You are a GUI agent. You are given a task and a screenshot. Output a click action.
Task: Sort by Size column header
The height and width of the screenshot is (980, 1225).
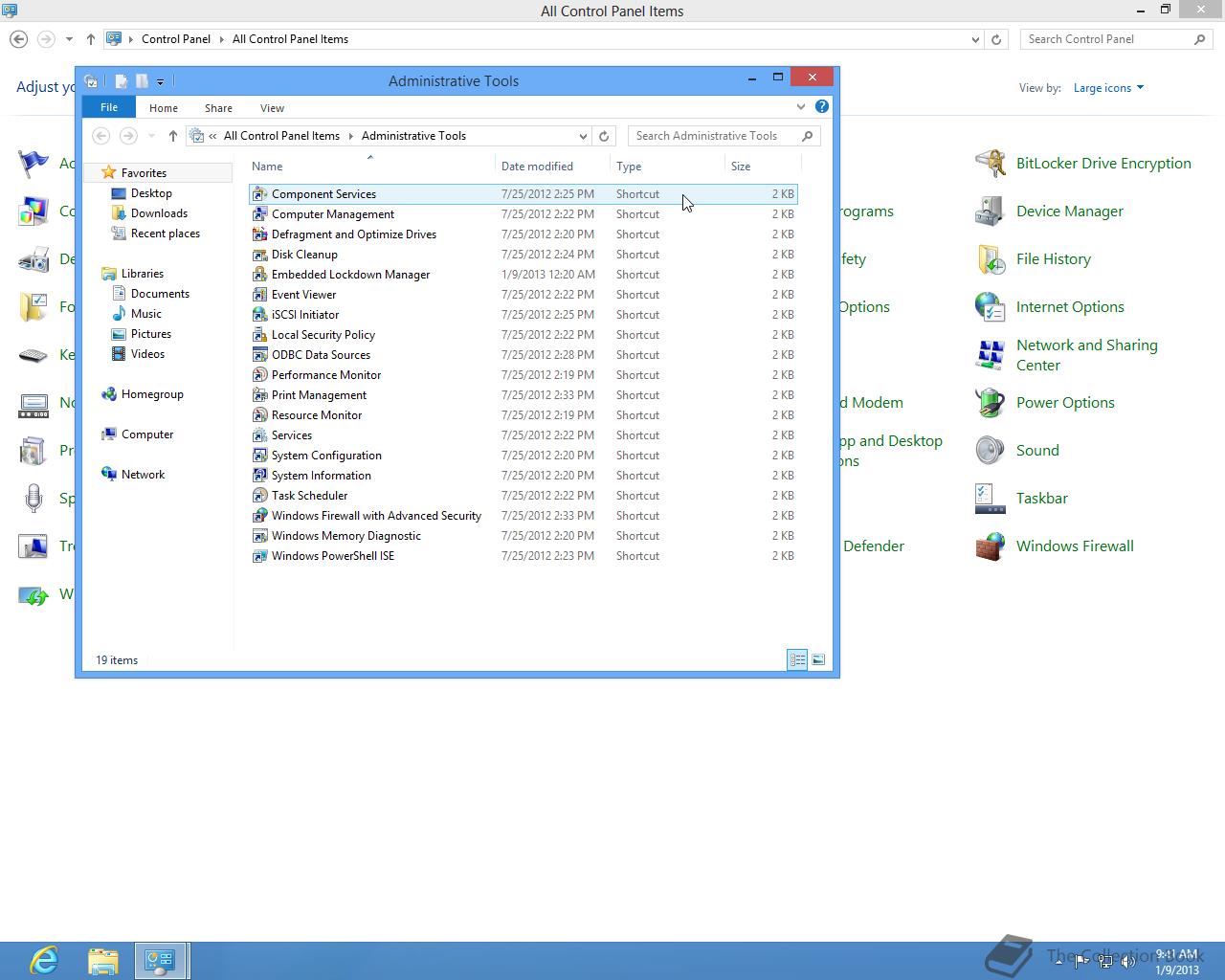pyautogui.click(x=762, y=167)
